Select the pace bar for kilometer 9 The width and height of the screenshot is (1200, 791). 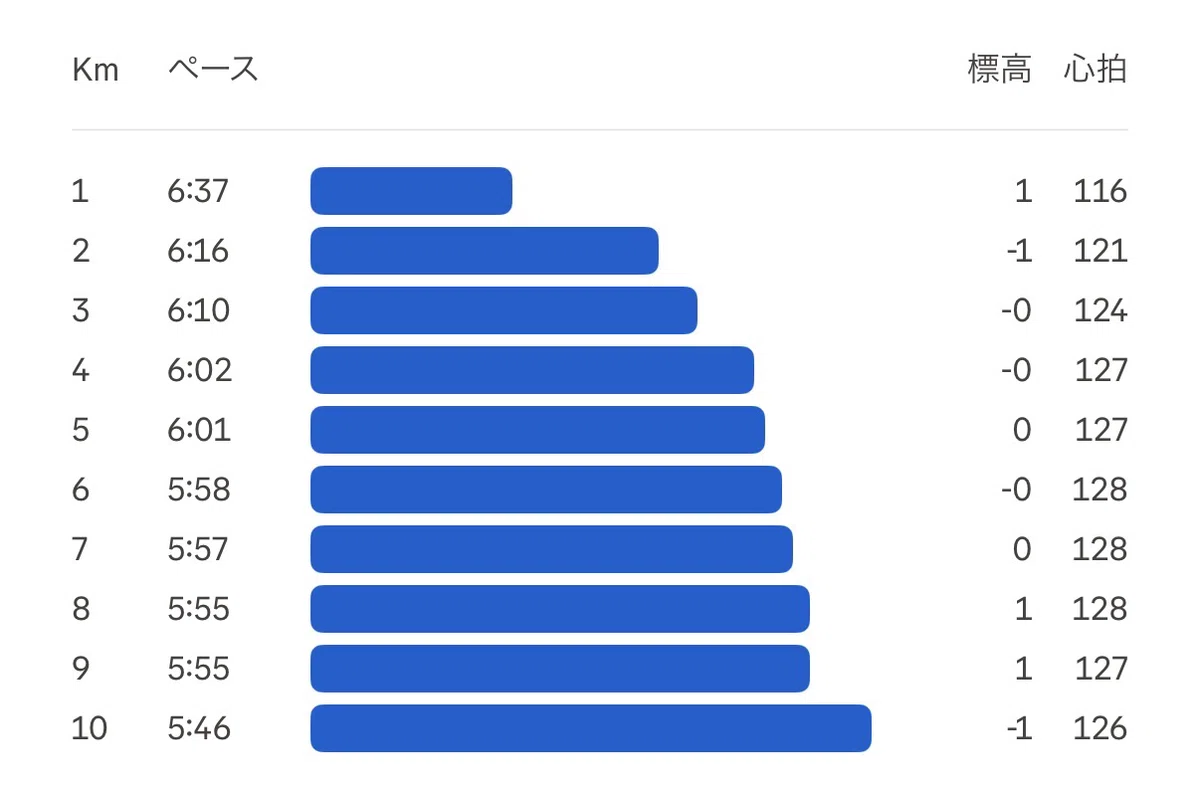560,668
